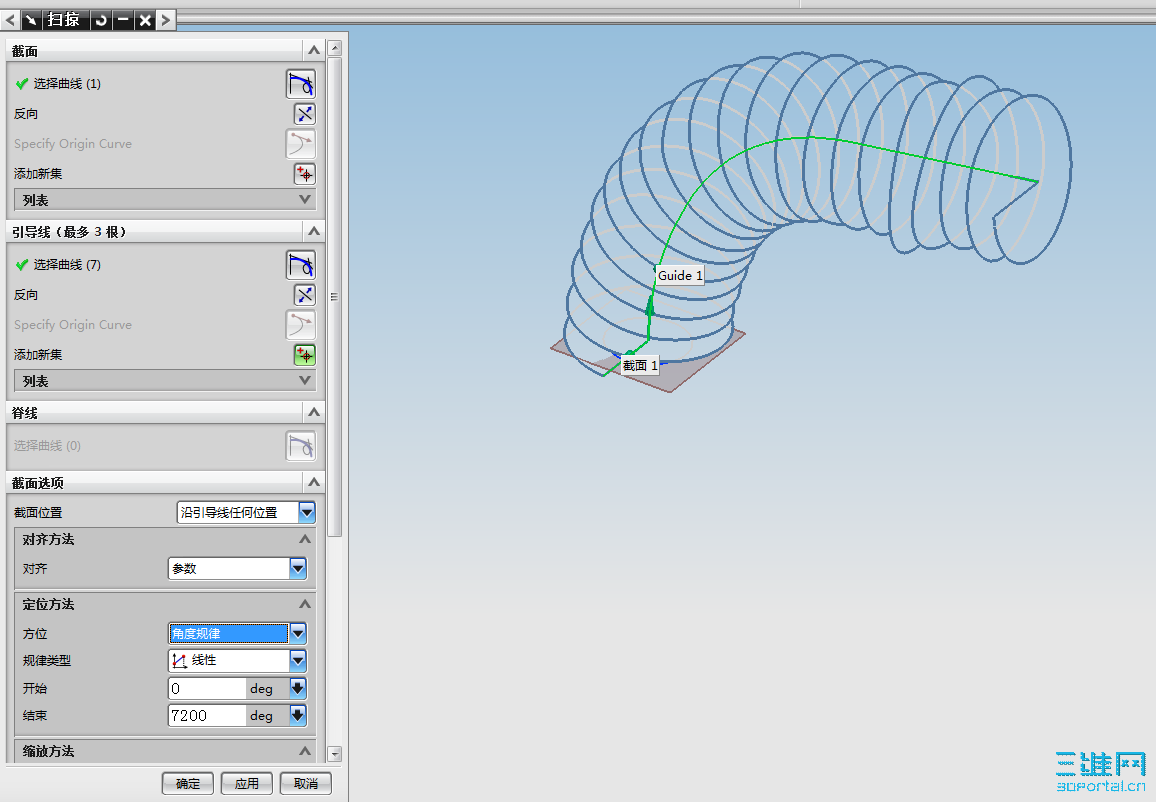Collapse the 脊线 section

[313, 412]
